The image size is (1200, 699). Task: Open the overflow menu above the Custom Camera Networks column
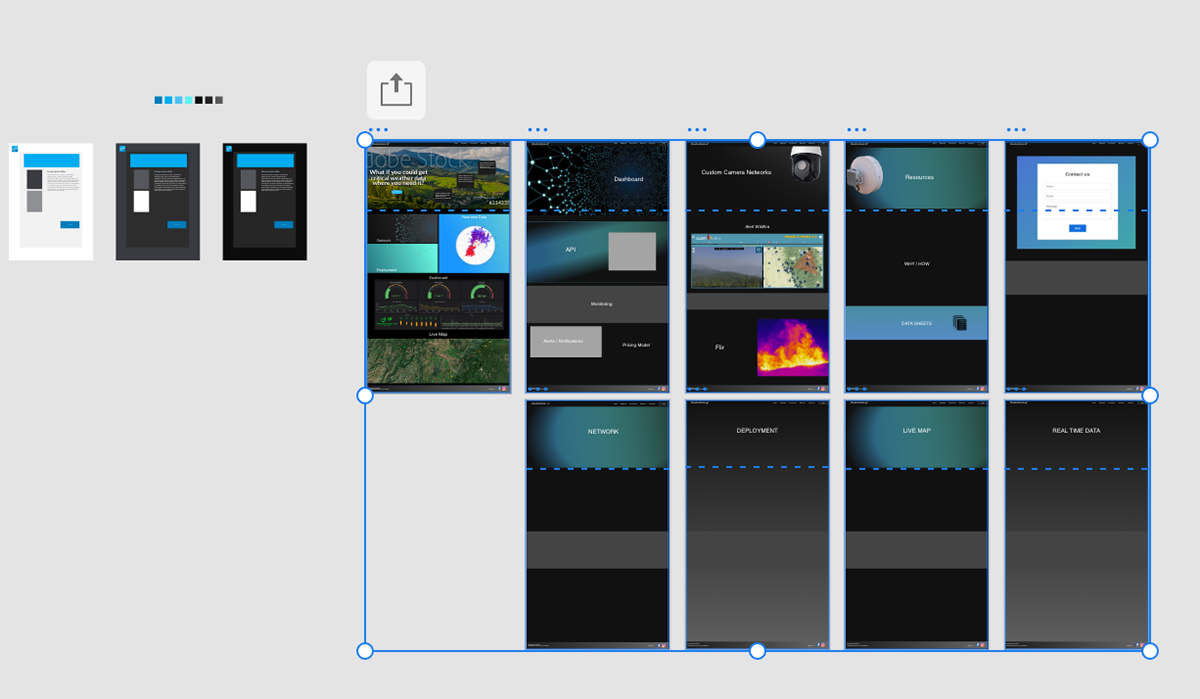698,128
